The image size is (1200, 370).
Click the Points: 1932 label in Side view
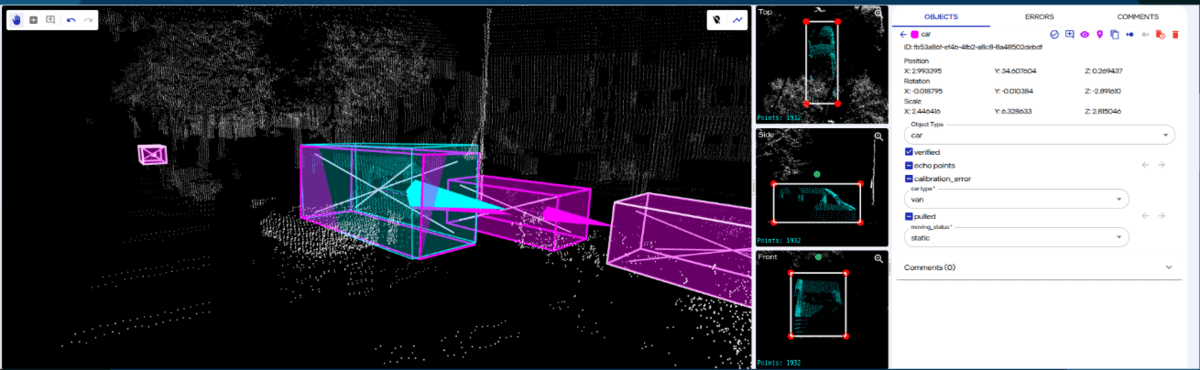click(780, 241)
